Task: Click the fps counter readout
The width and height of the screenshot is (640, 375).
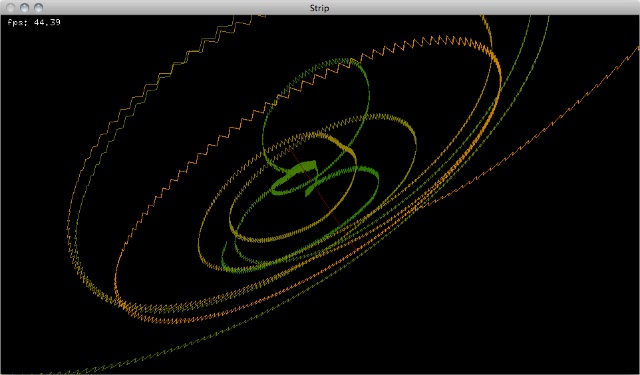Action: point(34,22)
